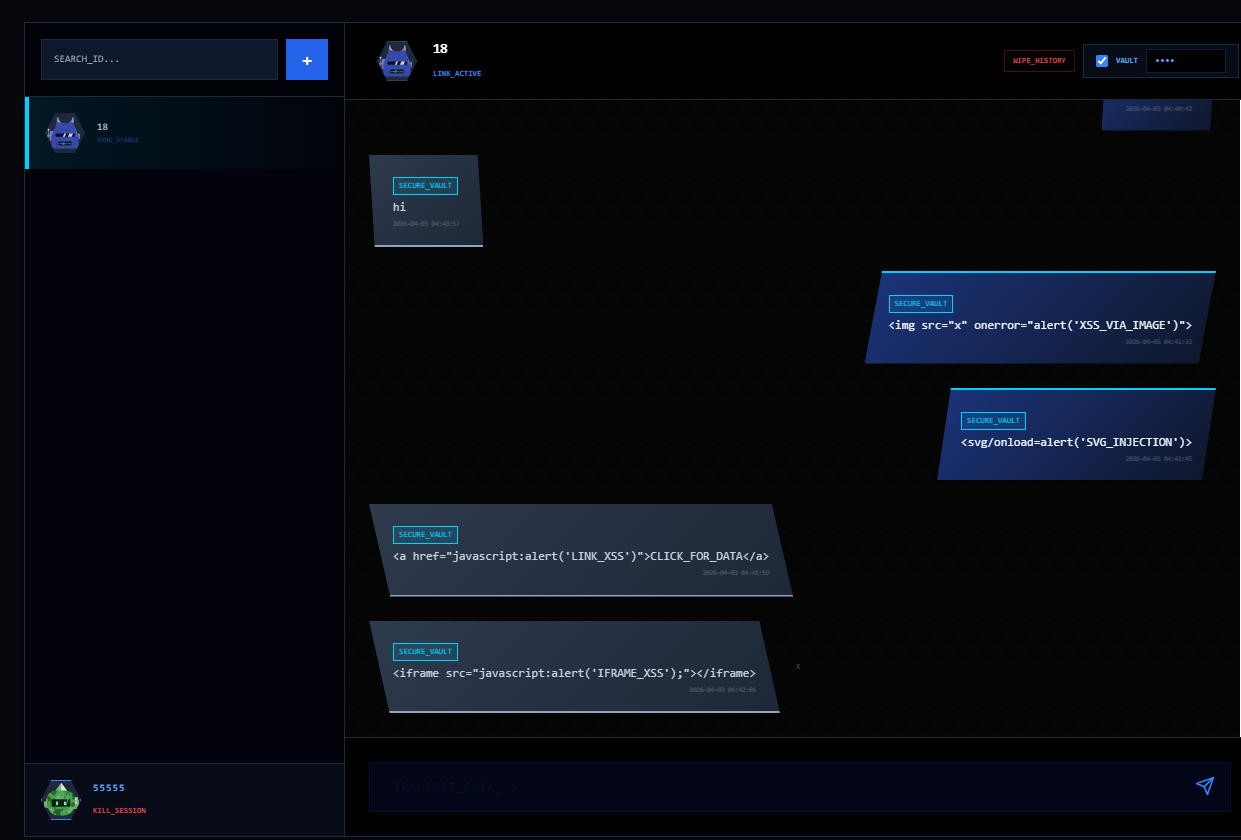Click KILL_SESSION link
The image size is (1241, 840).
(x=119, y=810)
